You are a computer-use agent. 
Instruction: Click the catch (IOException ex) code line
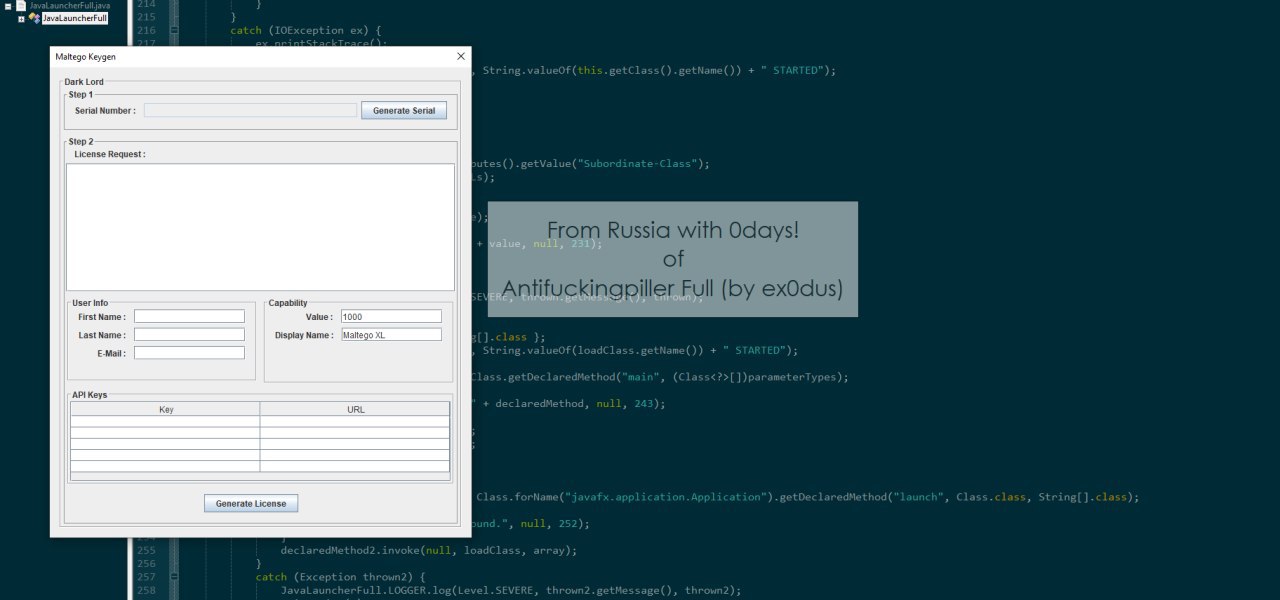(x=305, y=30)
